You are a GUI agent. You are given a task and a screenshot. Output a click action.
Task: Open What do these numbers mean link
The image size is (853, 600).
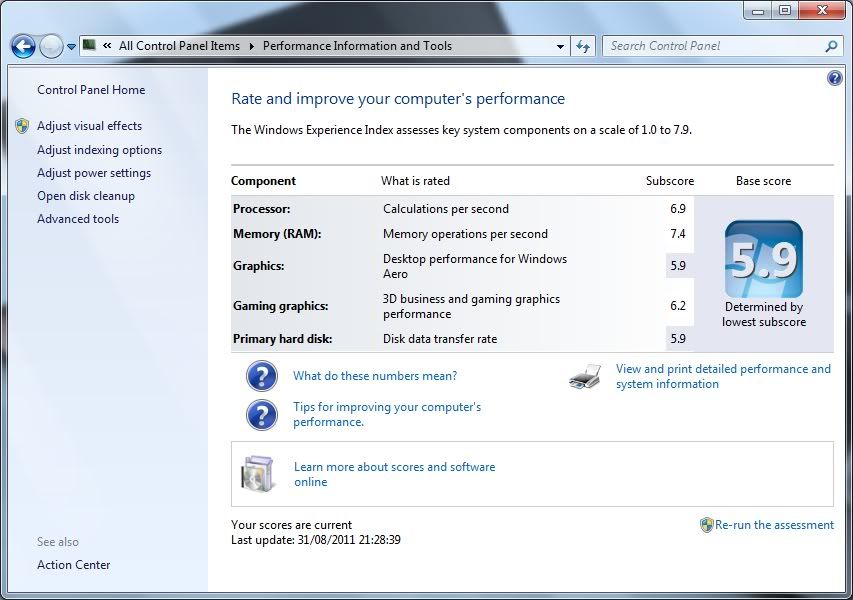pyautogui.click(x=375, y=376)
